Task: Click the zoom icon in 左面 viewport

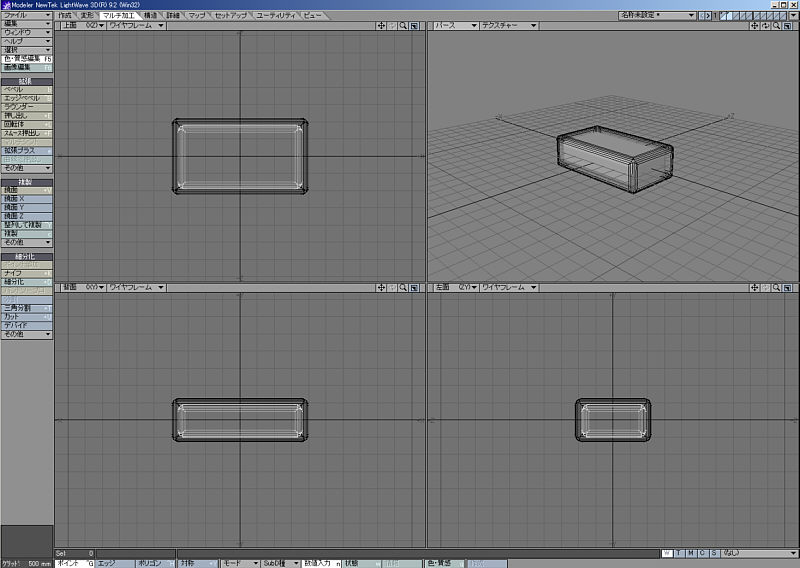Action: pos(776,287)
